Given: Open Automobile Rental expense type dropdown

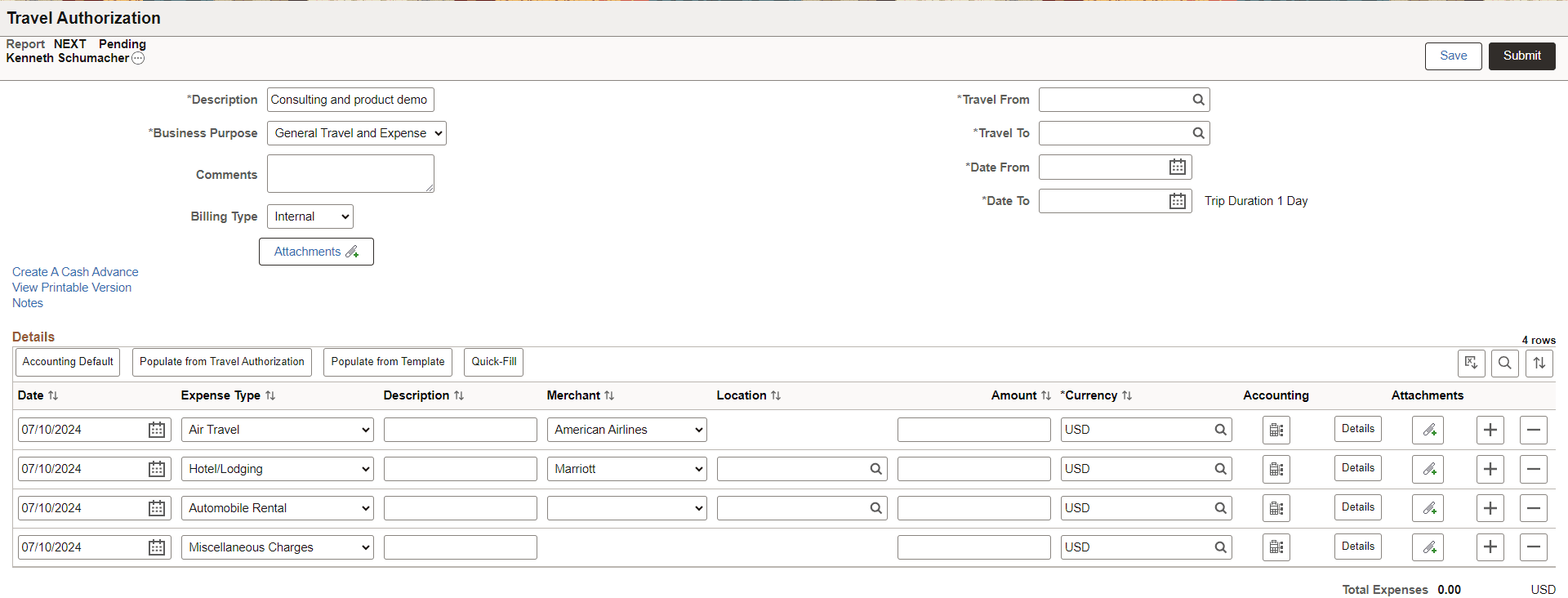Looking at the screenshot, I should [x=278, y=508].
